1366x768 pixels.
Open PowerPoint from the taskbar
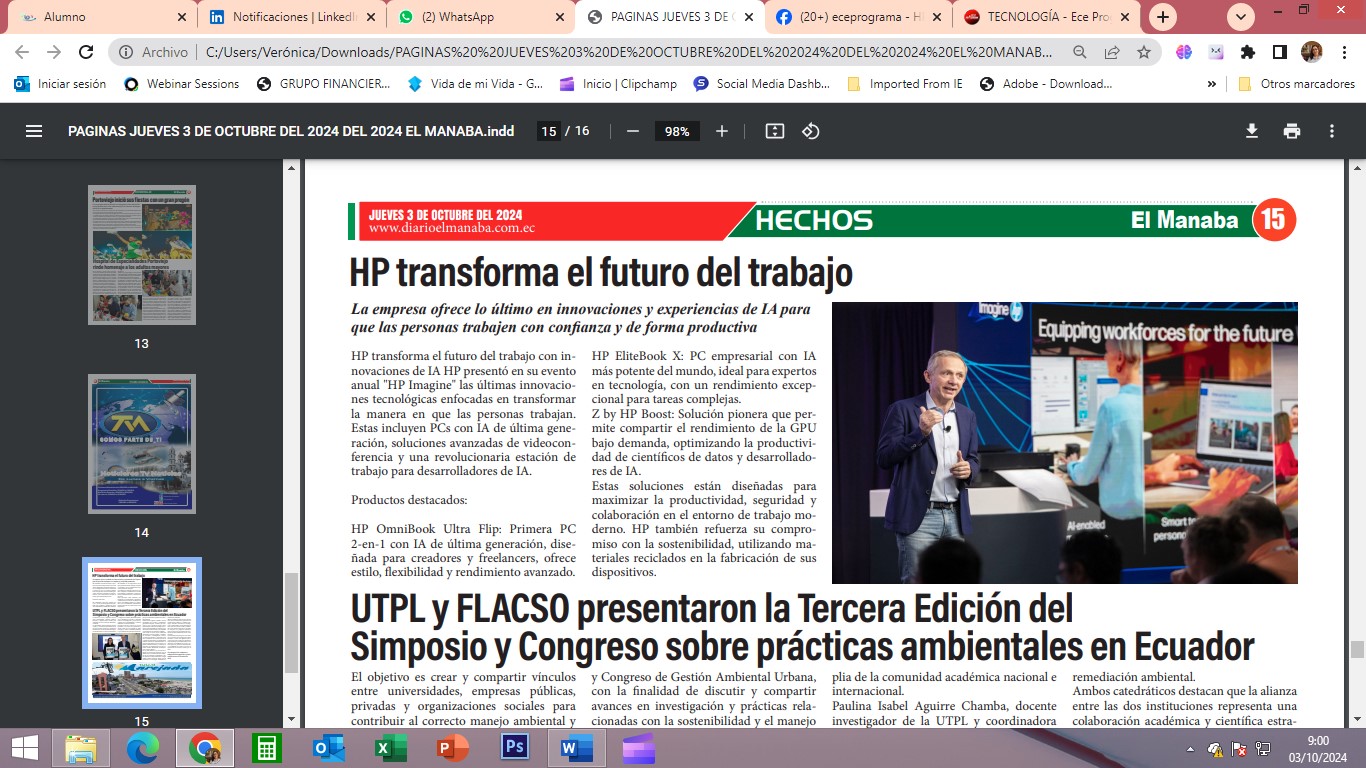point(453,747)
